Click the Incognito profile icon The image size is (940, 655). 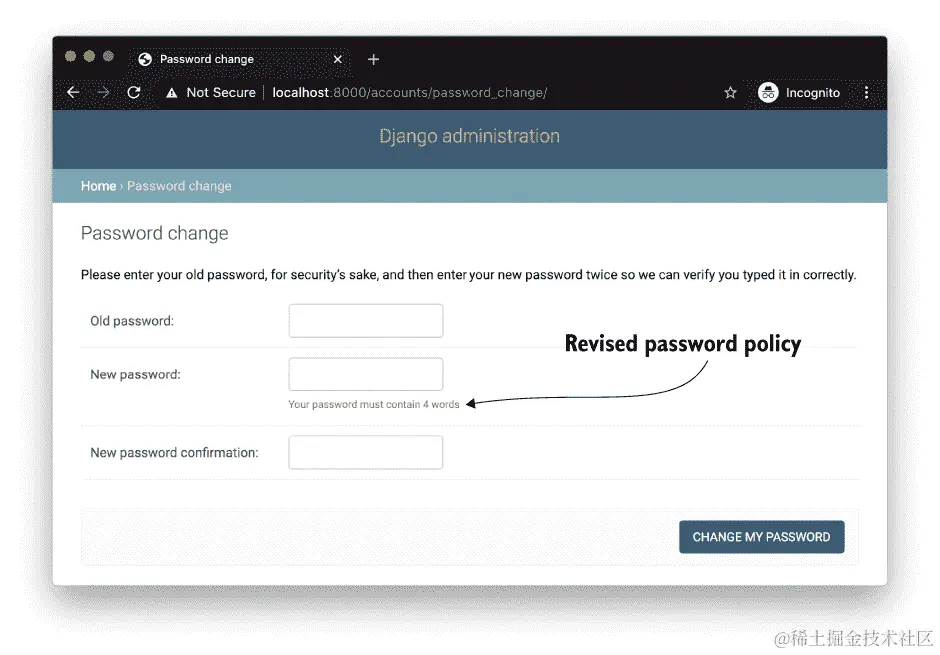pyautogui.click(x=768, y=92)
